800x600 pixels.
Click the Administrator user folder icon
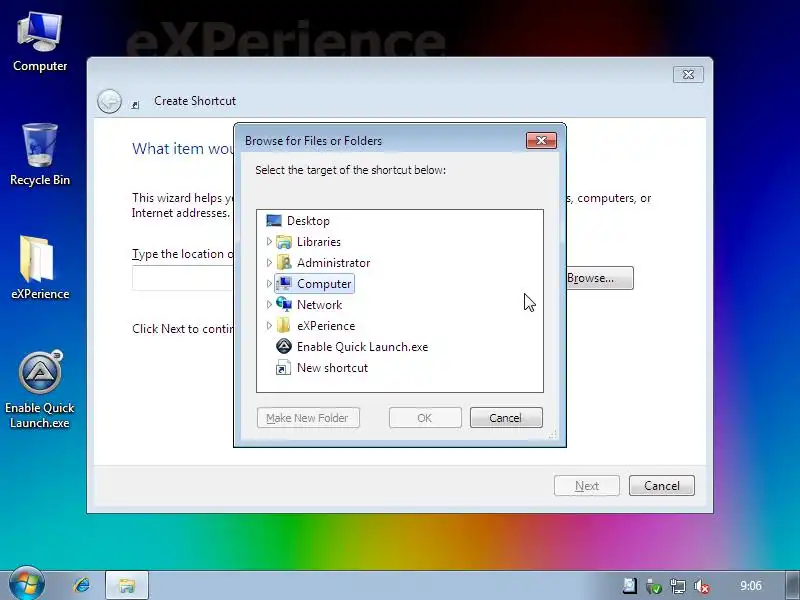(x=284, y=263)
